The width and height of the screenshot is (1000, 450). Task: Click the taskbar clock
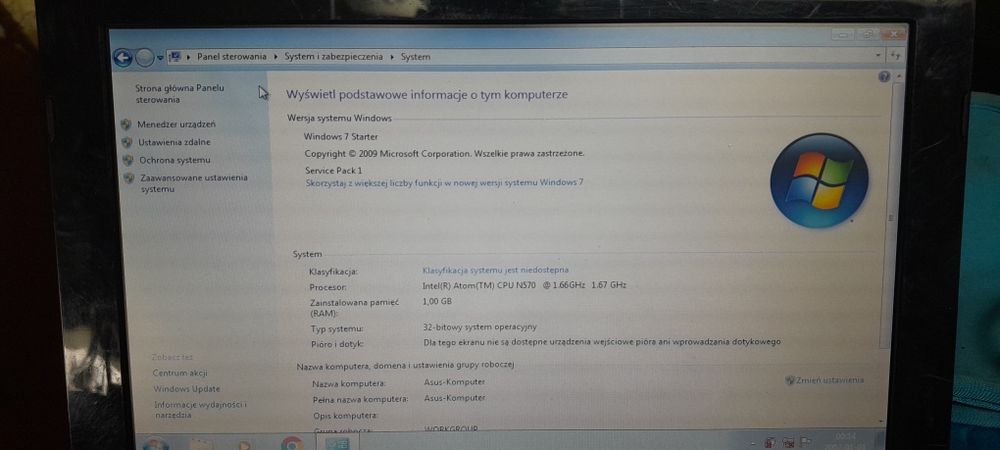tap(847, 439)
